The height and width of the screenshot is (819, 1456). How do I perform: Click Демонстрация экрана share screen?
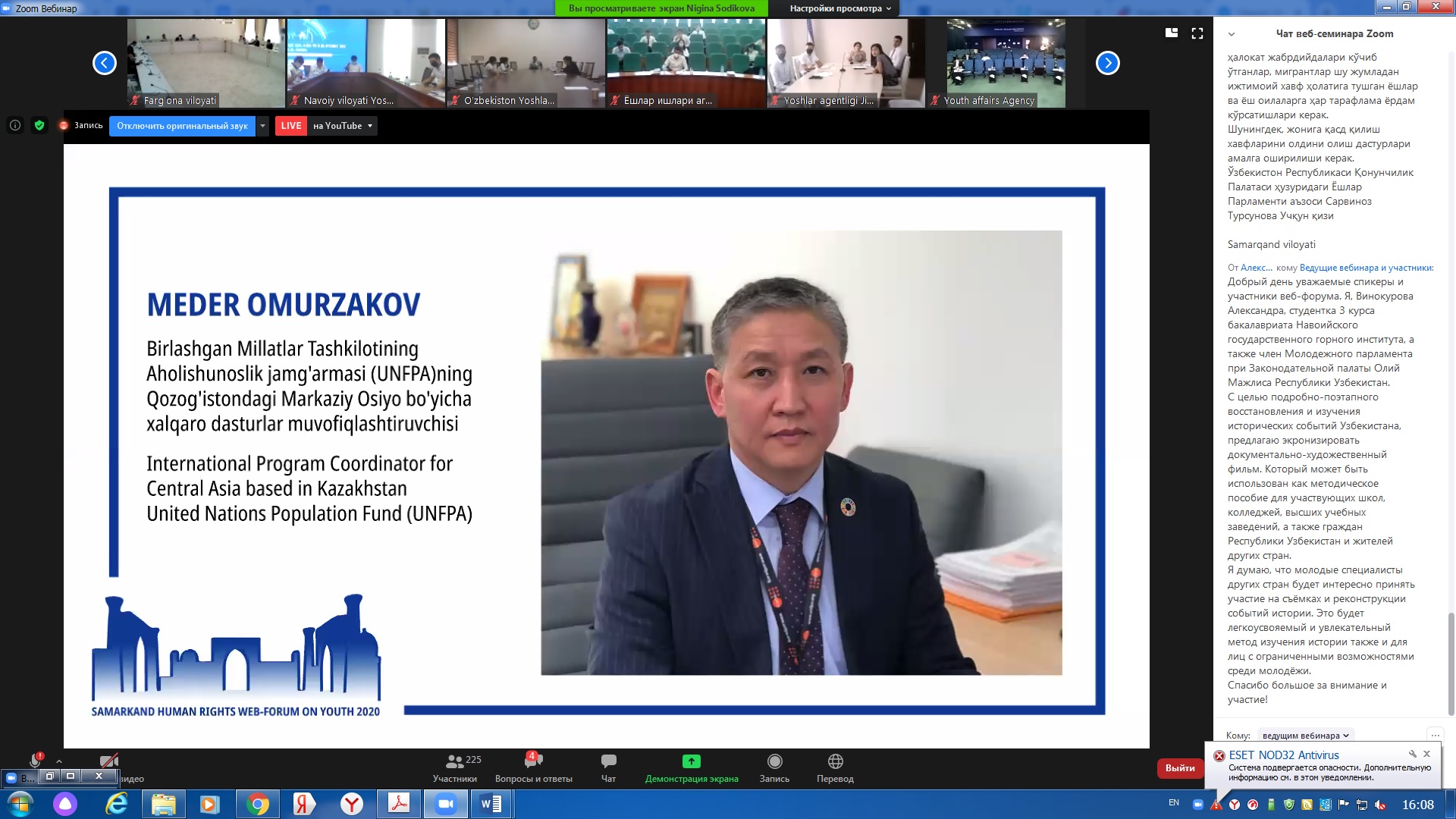692,767
